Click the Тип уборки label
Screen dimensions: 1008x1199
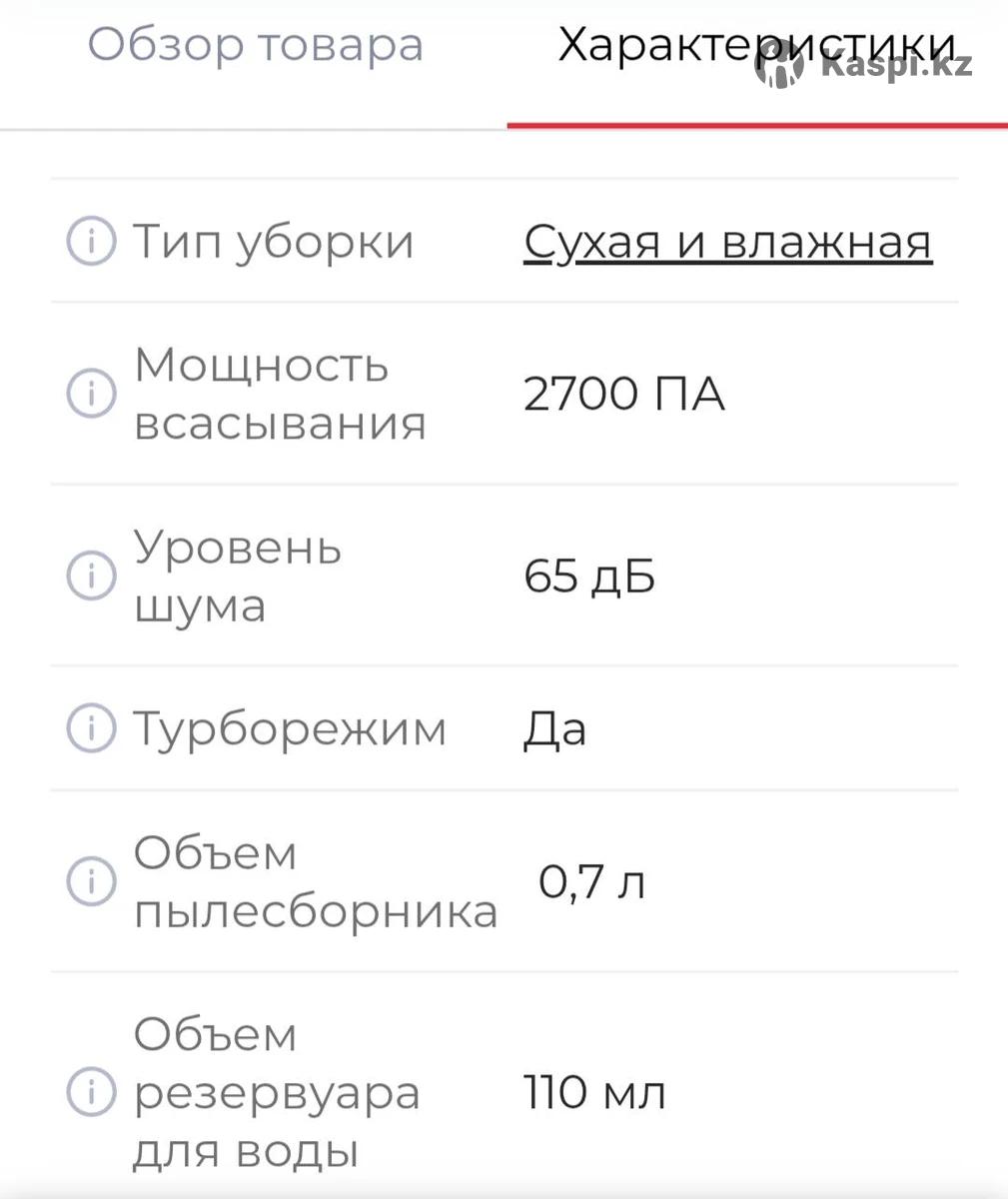pyautogui.click(x=273, y=242)
